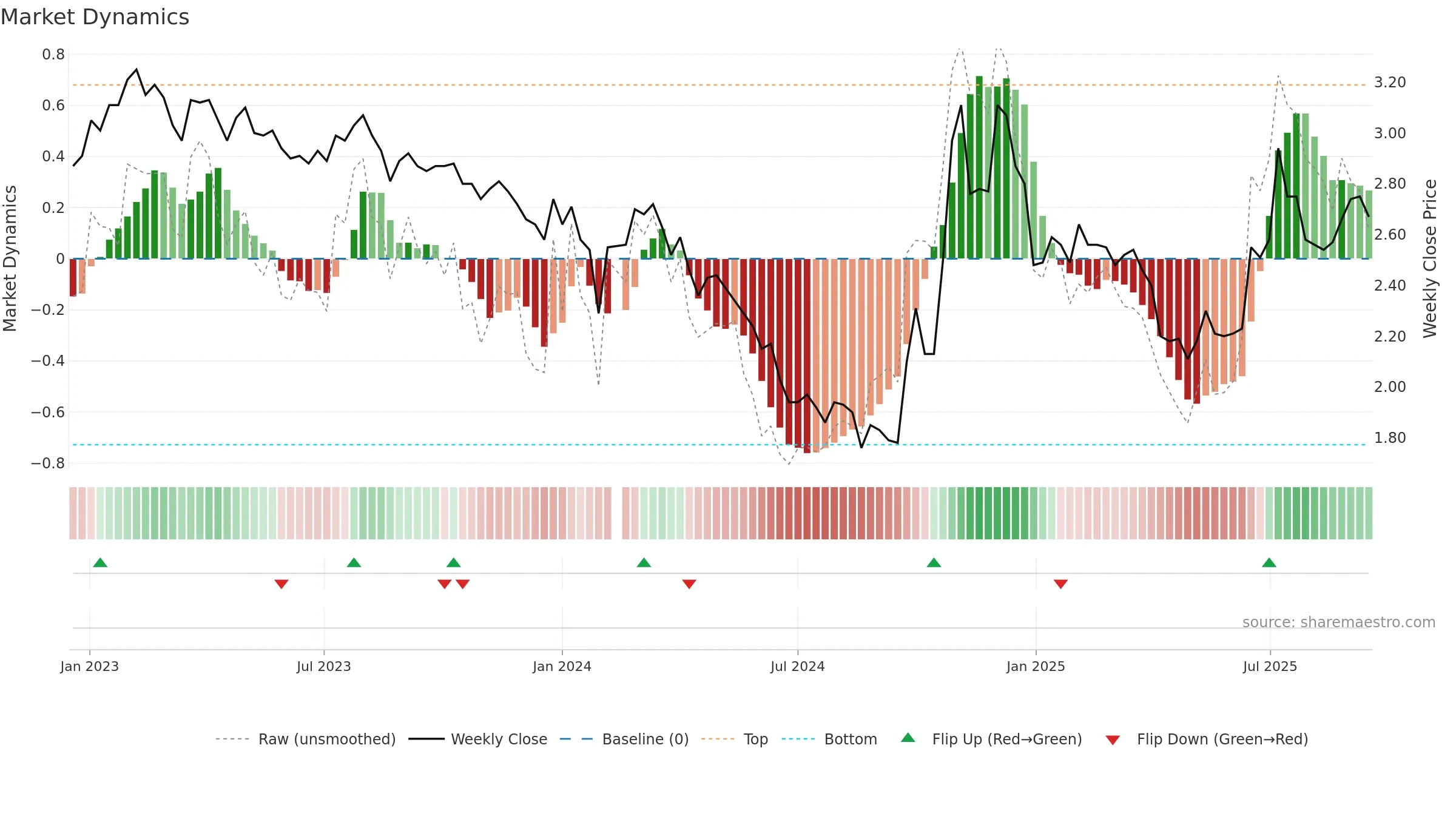Toggle the Baseline (0) legend entry
Viewport: 1456px width, 819px height.
pyautogui.click(x=624, y=739)
